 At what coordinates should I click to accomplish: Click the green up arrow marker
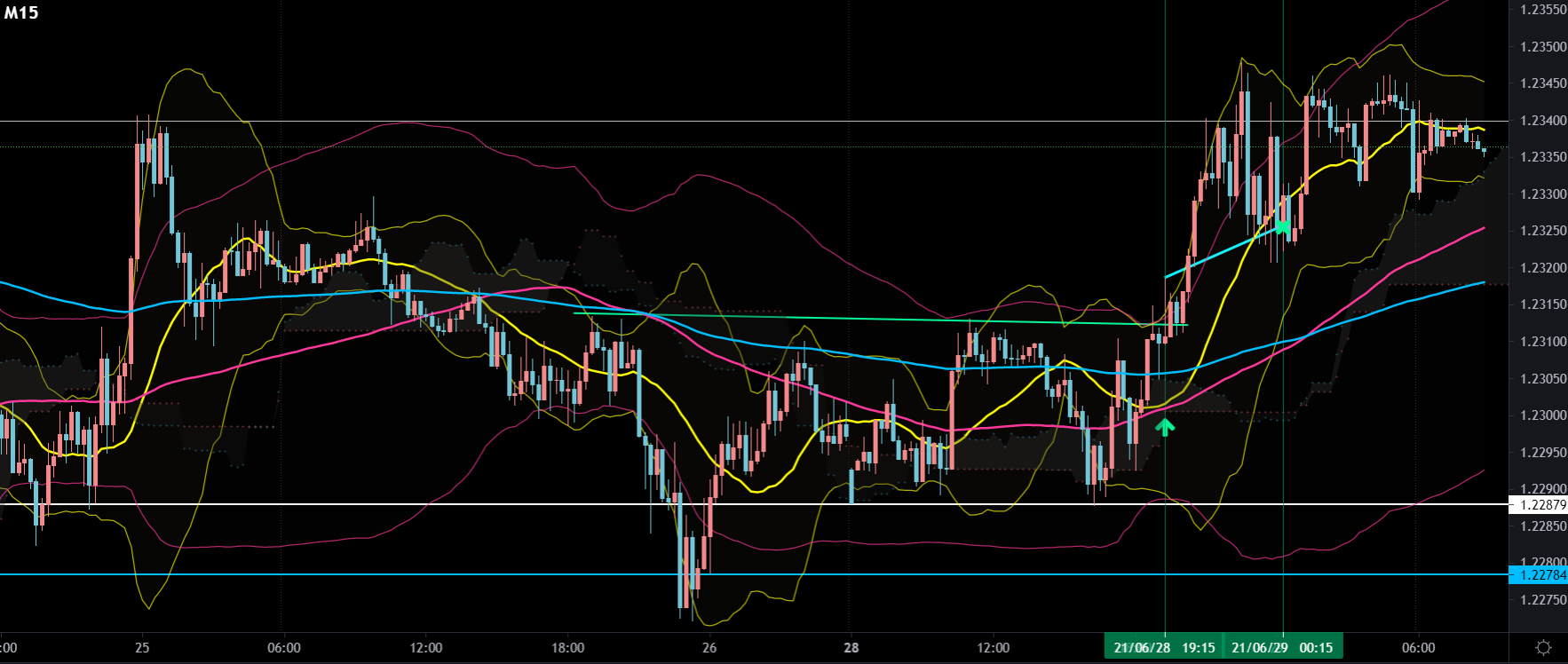tap(1165, 427)
